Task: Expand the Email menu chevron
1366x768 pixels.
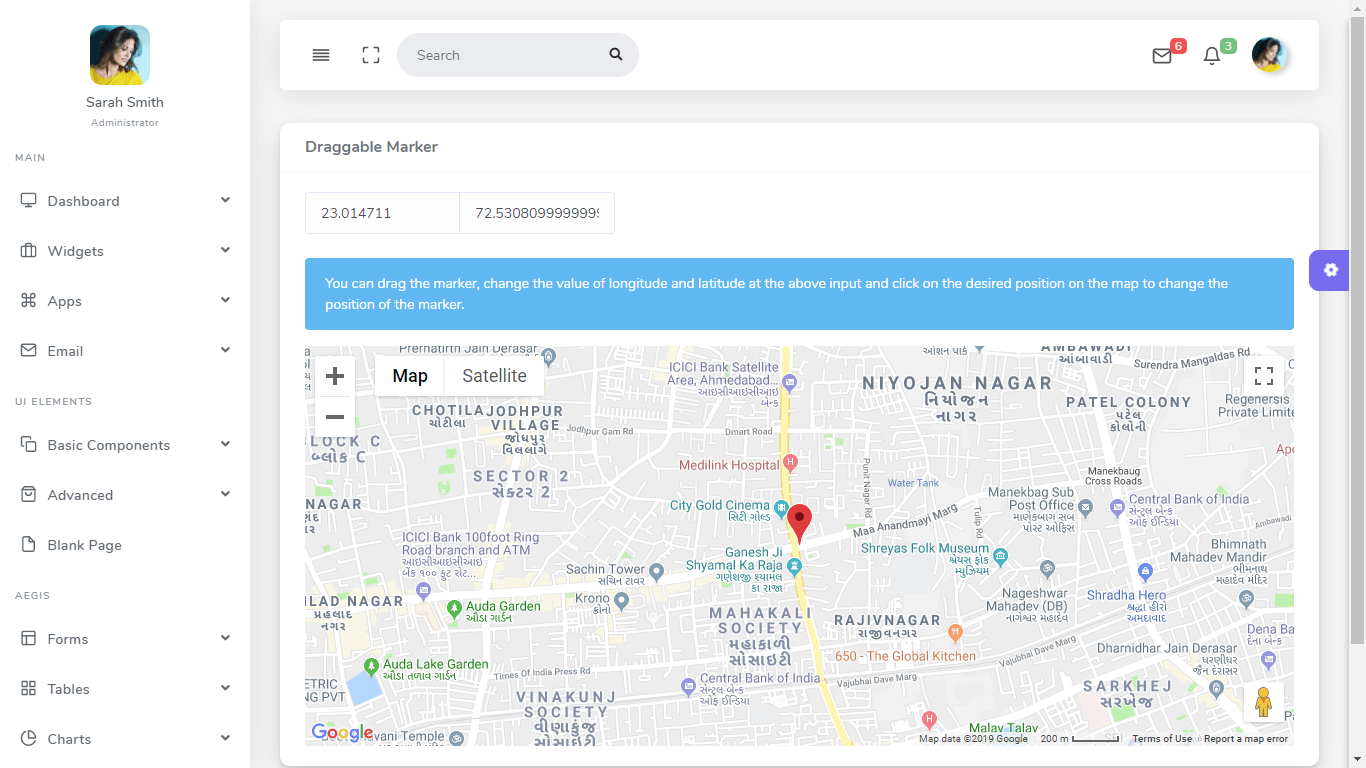Action: (x=225, y=350)
